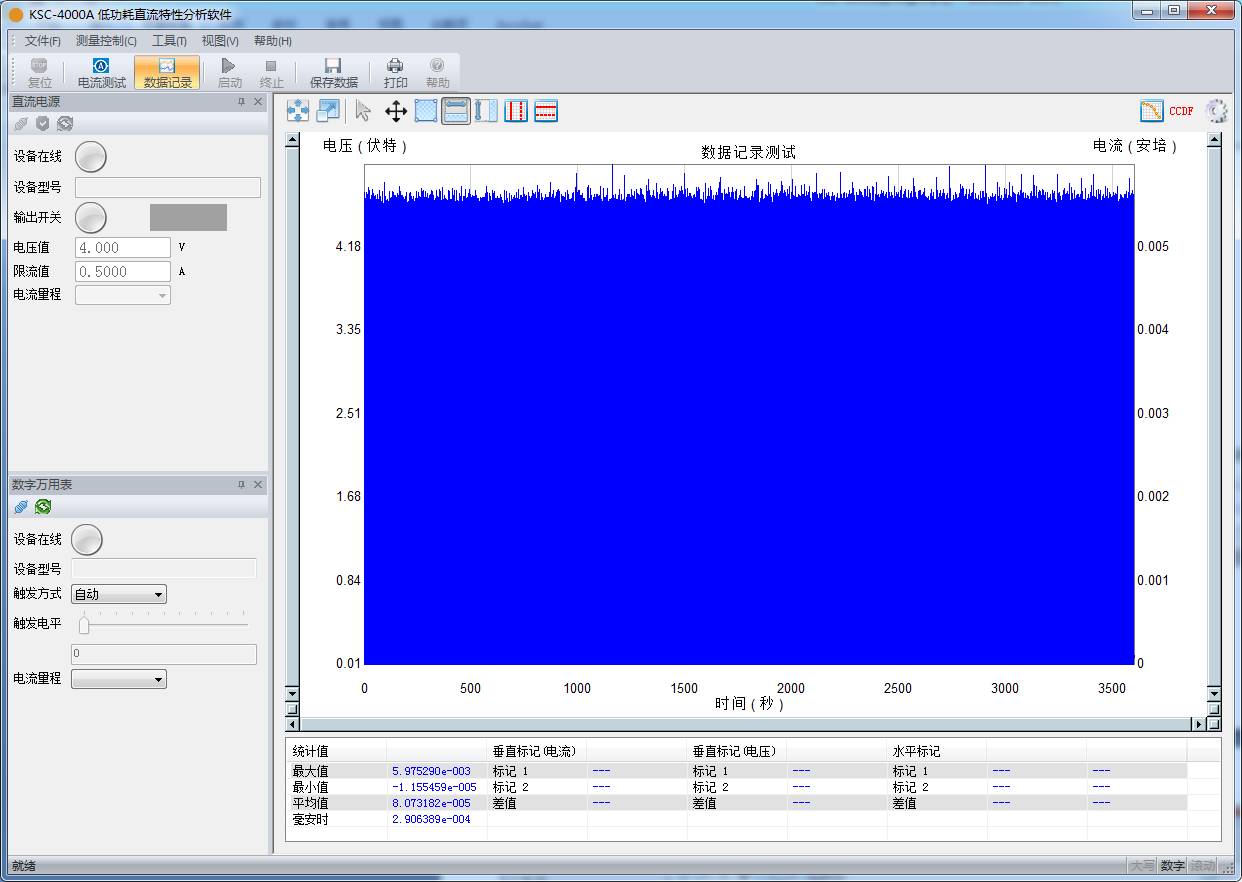Screen dimensions: 1242x882
Task: Open the 电流量程 dropdown in 直流电源
Action: 123,295
